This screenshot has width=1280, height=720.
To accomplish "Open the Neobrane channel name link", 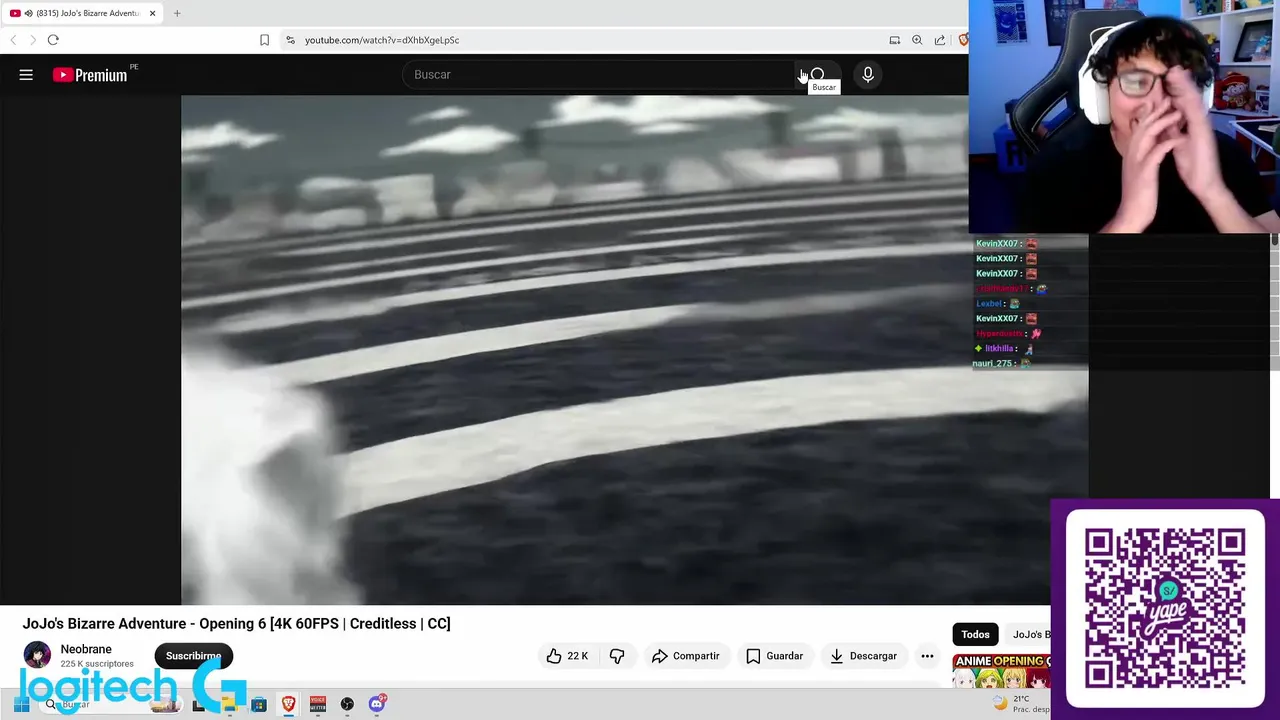I will click(x=86, y=649).
